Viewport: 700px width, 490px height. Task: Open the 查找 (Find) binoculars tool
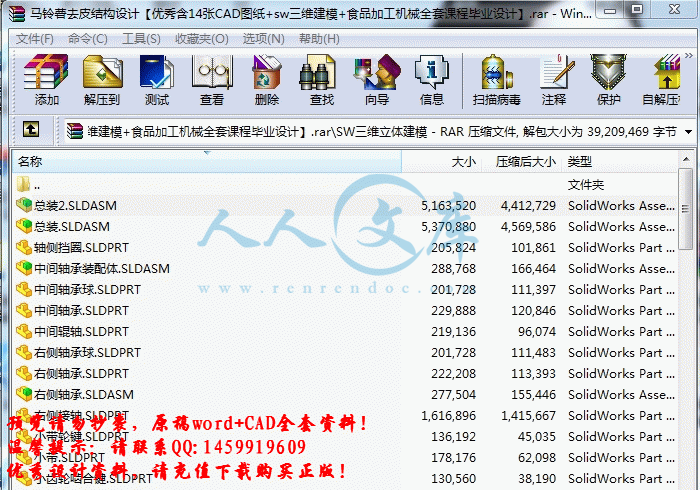[x=322, y=80]
